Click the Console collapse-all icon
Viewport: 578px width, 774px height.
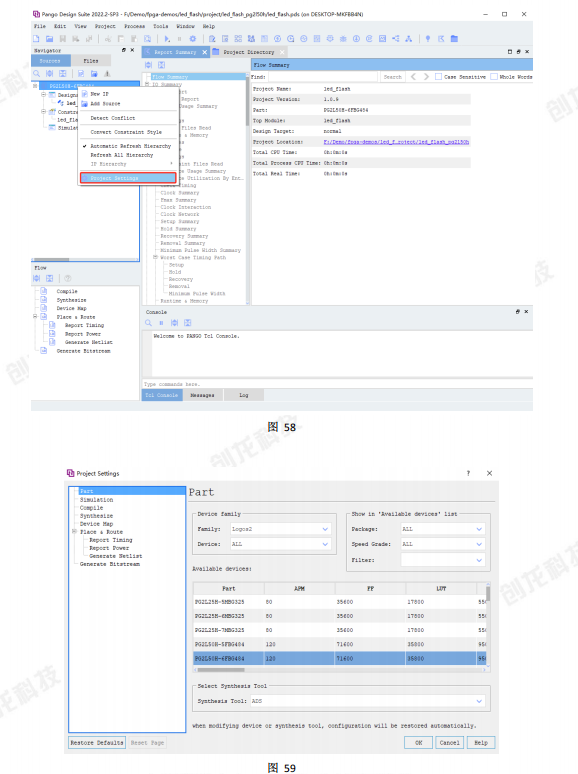[x=188, y=323]
